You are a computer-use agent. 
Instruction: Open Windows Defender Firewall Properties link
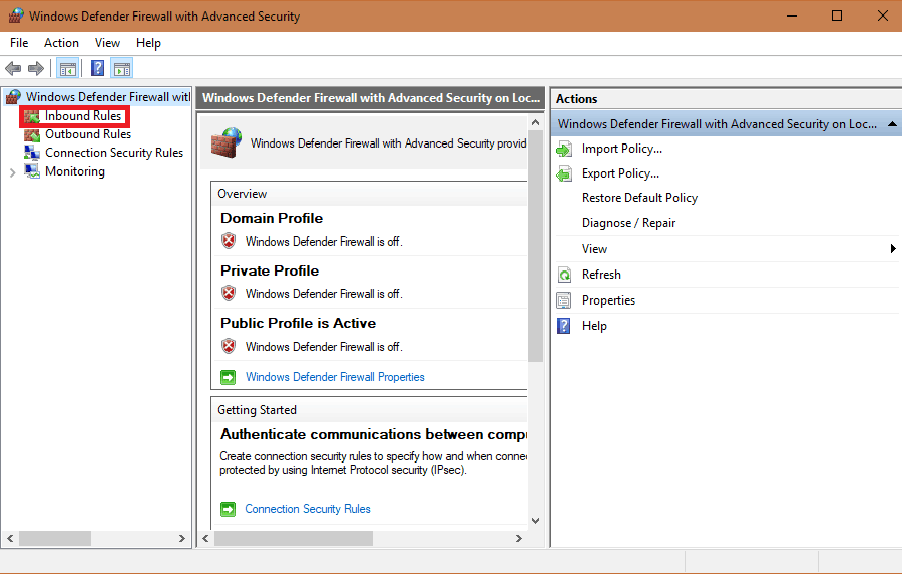[x=335, y=377]
